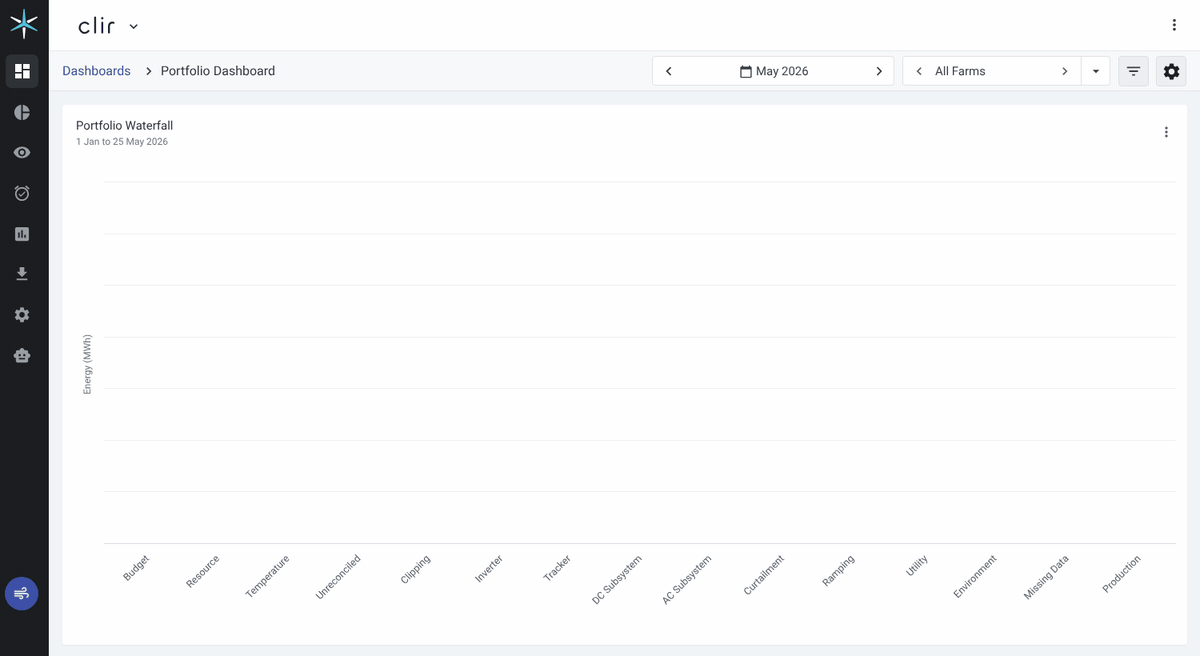This screenshot has width=1200, height=656.
Task: Open the alarm clock alerts sidebar icon
Action: [x=22, y=193]
